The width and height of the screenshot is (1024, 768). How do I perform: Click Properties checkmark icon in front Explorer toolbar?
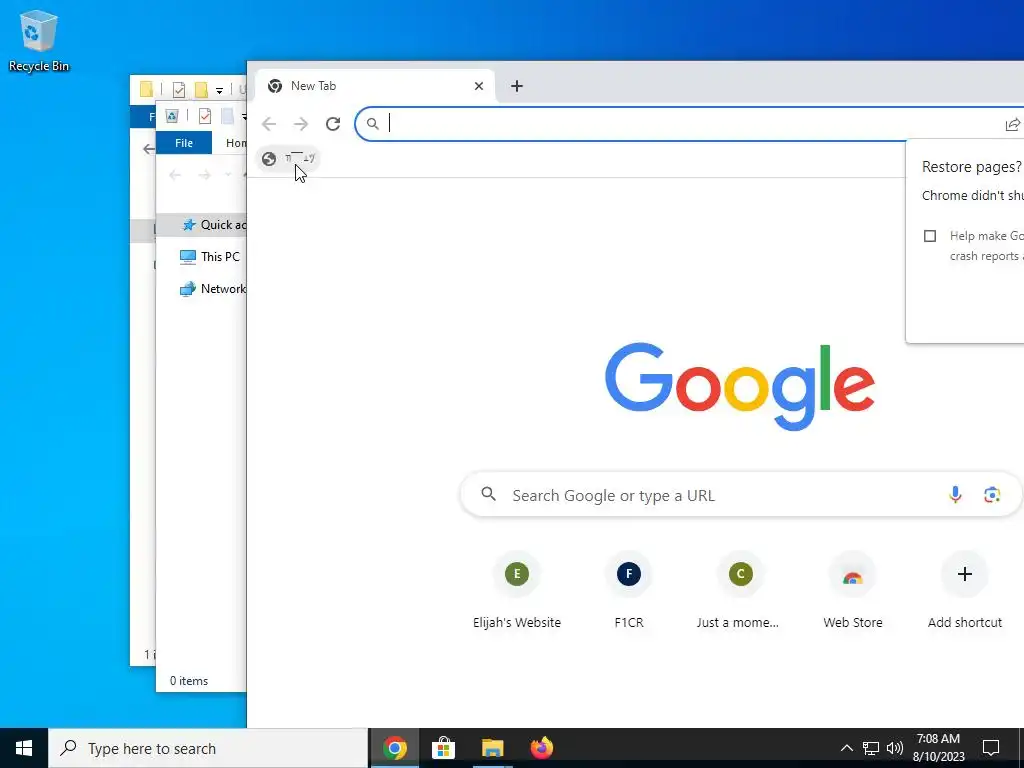[x=205, y=116]
